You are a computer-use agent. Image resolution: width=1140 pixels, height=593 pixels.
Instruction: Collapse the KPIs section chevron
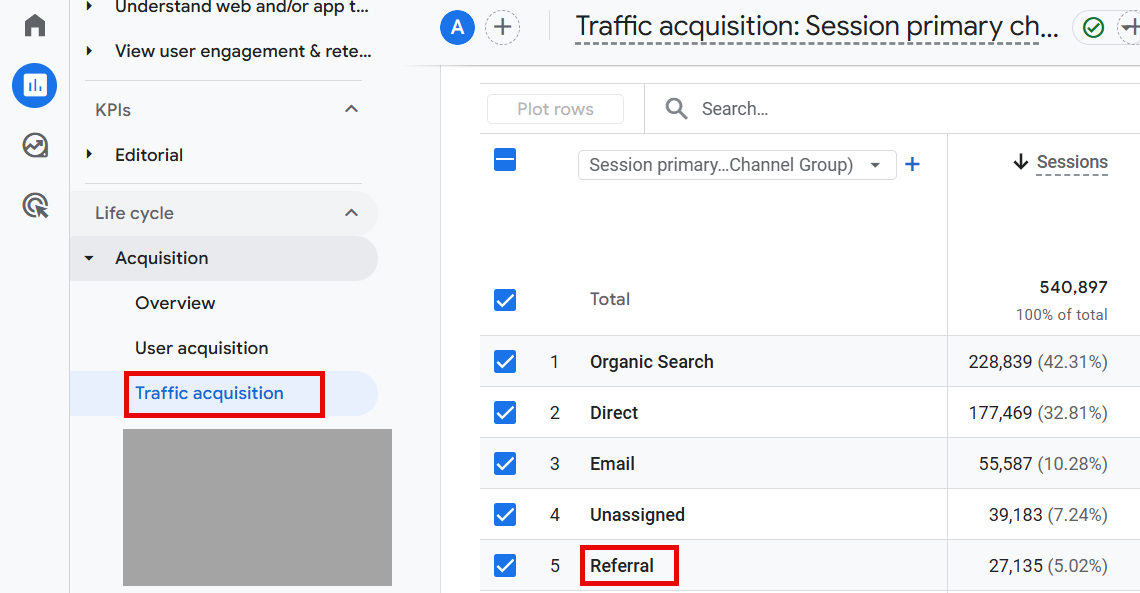[351, 109]
